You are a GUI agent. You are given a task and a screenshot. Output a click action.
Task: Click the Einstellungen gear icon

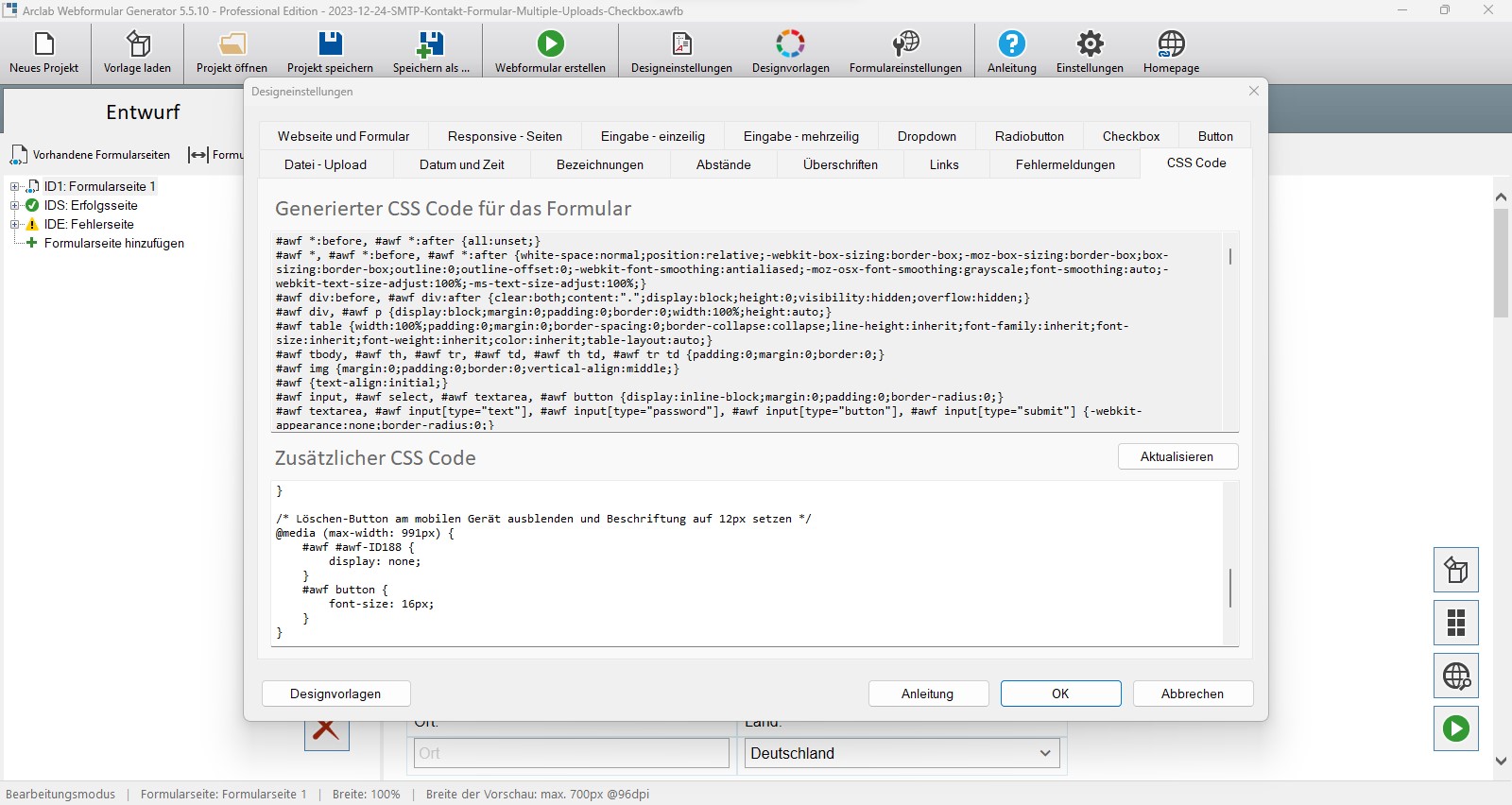1090,44
